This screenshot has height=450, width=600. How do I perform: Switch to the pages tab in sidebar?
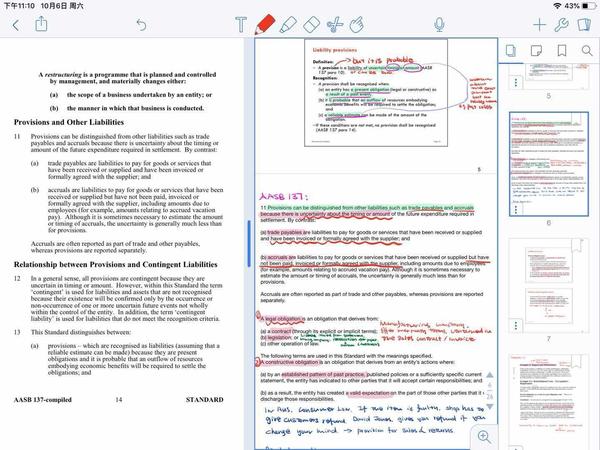(511, 51)
